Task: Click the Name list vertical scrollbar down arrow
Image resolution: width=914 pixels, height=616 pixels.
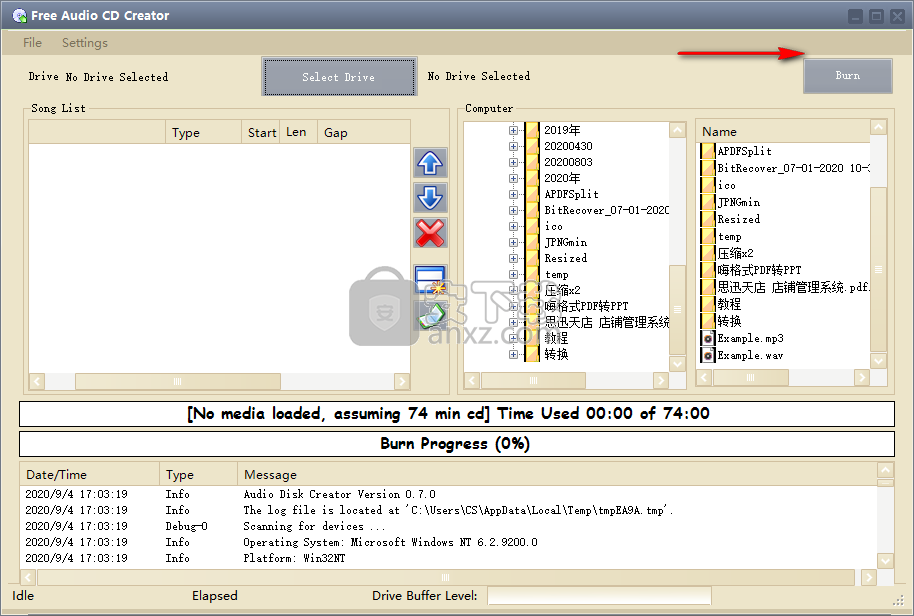Action: coord(878,361)
